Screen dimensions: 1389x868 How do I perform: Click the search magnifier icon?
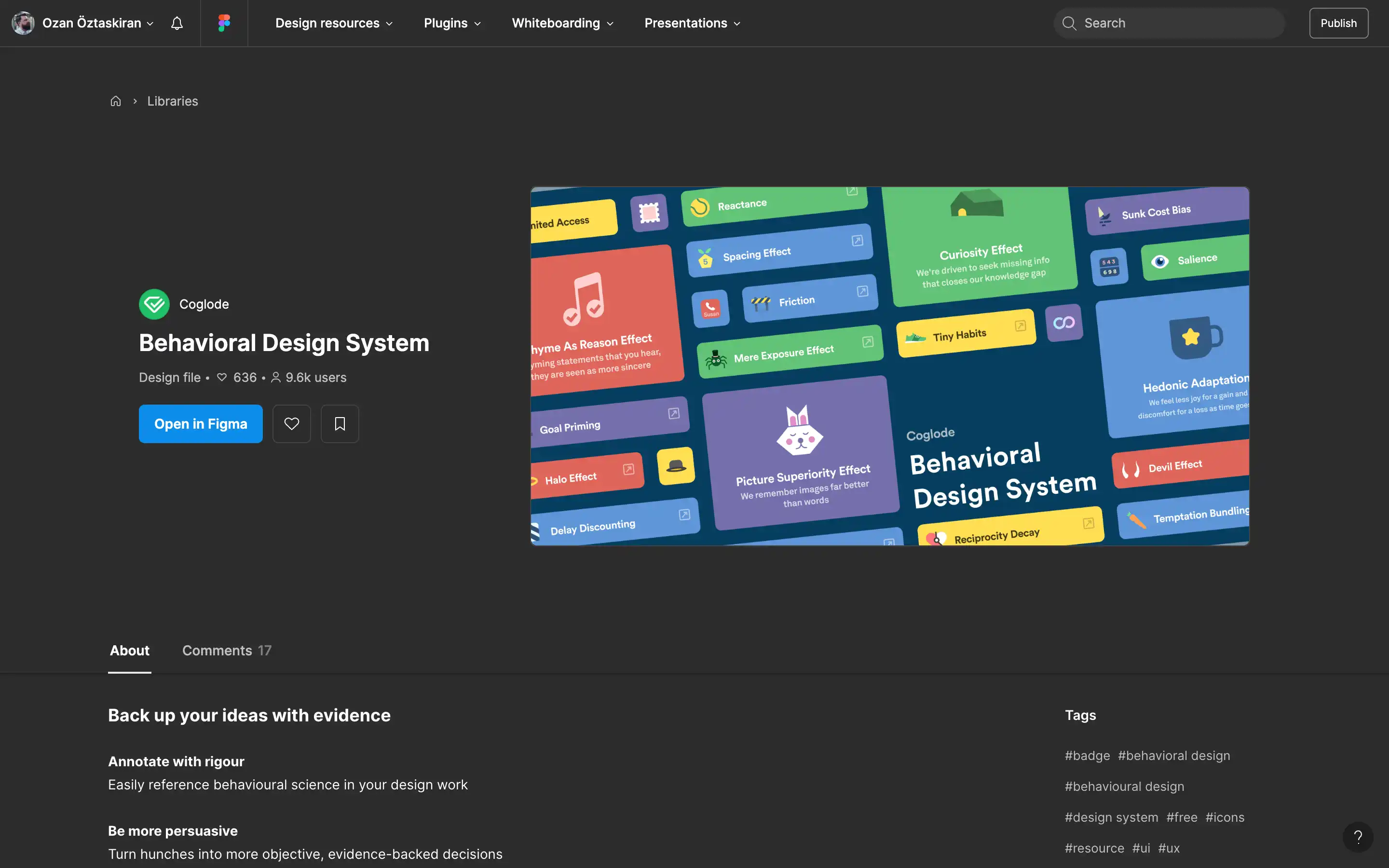[1069, 23]
